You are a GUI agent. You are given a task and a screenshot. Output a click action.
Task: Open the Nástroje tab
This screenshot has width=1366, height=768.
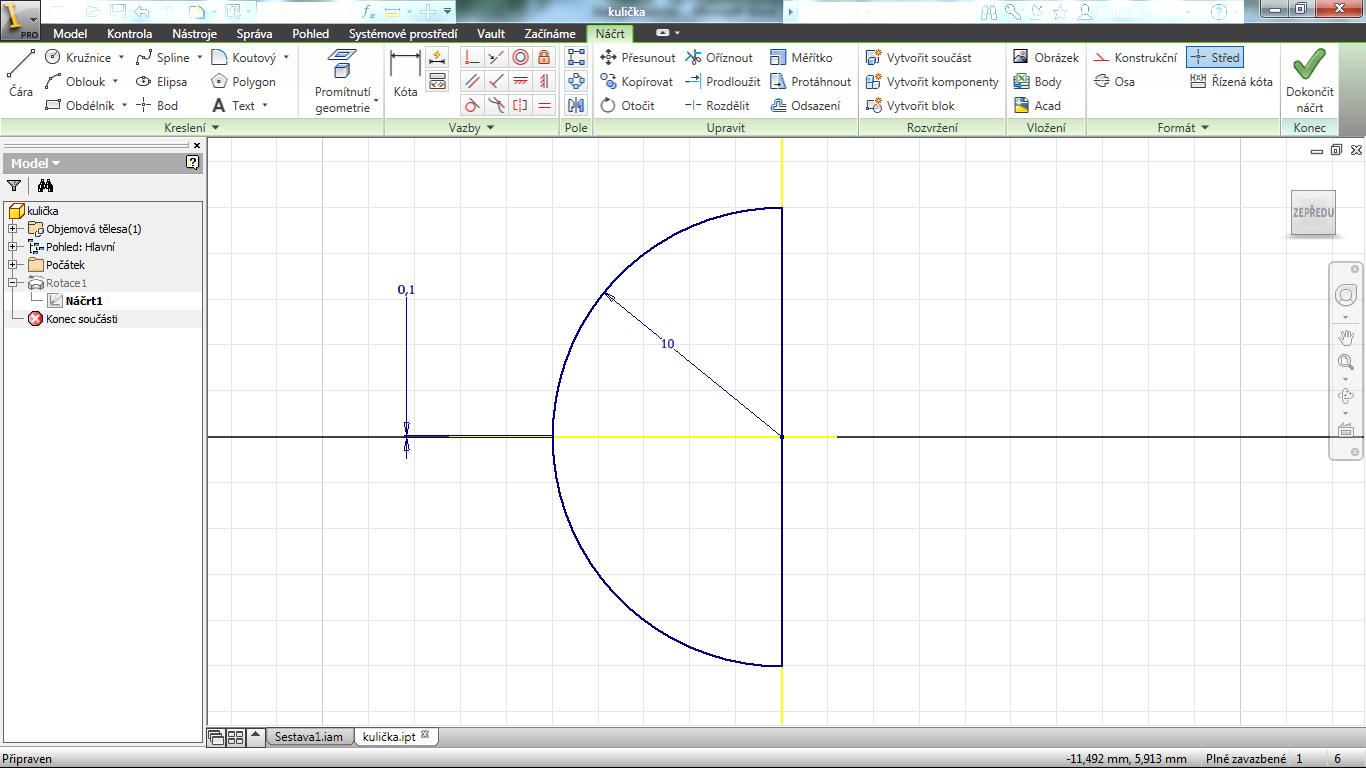[x=194, y=33]
